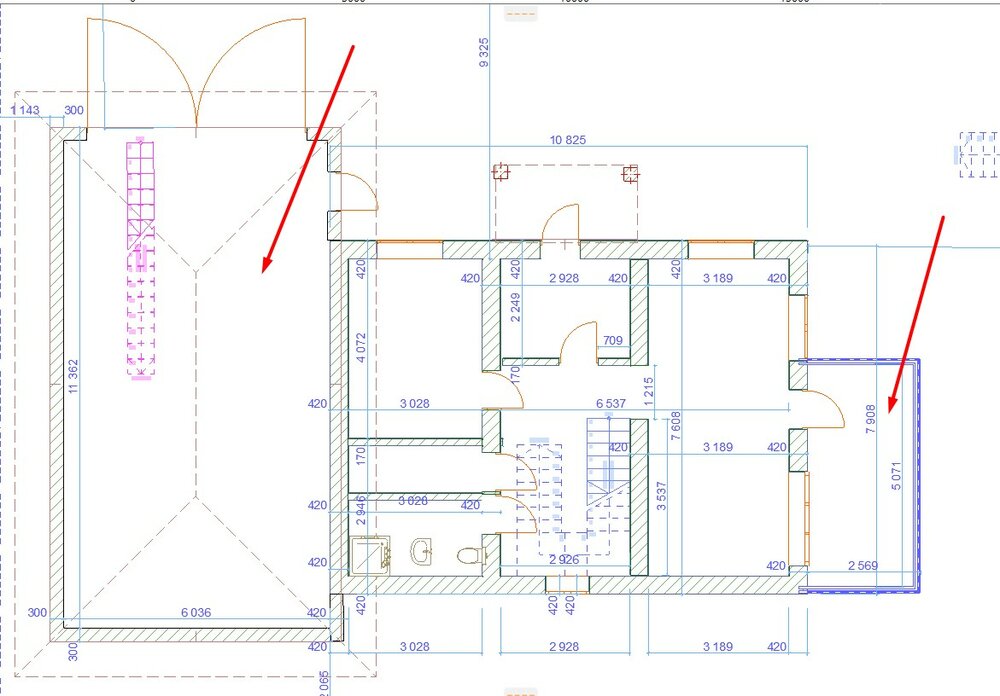Click the 4 072 room dimension
Image resolution: width=1000 pixels, height=696 pixels.
point(361,348)
